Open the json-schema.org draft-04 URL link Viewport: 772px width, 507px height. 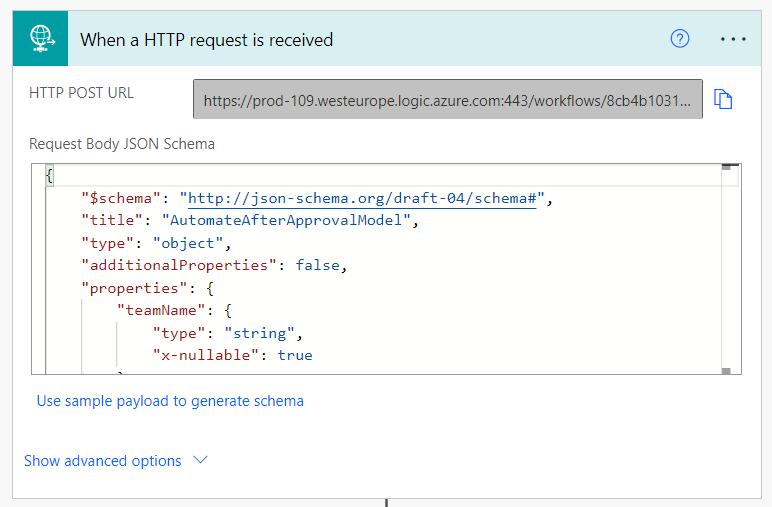point(362,198)
